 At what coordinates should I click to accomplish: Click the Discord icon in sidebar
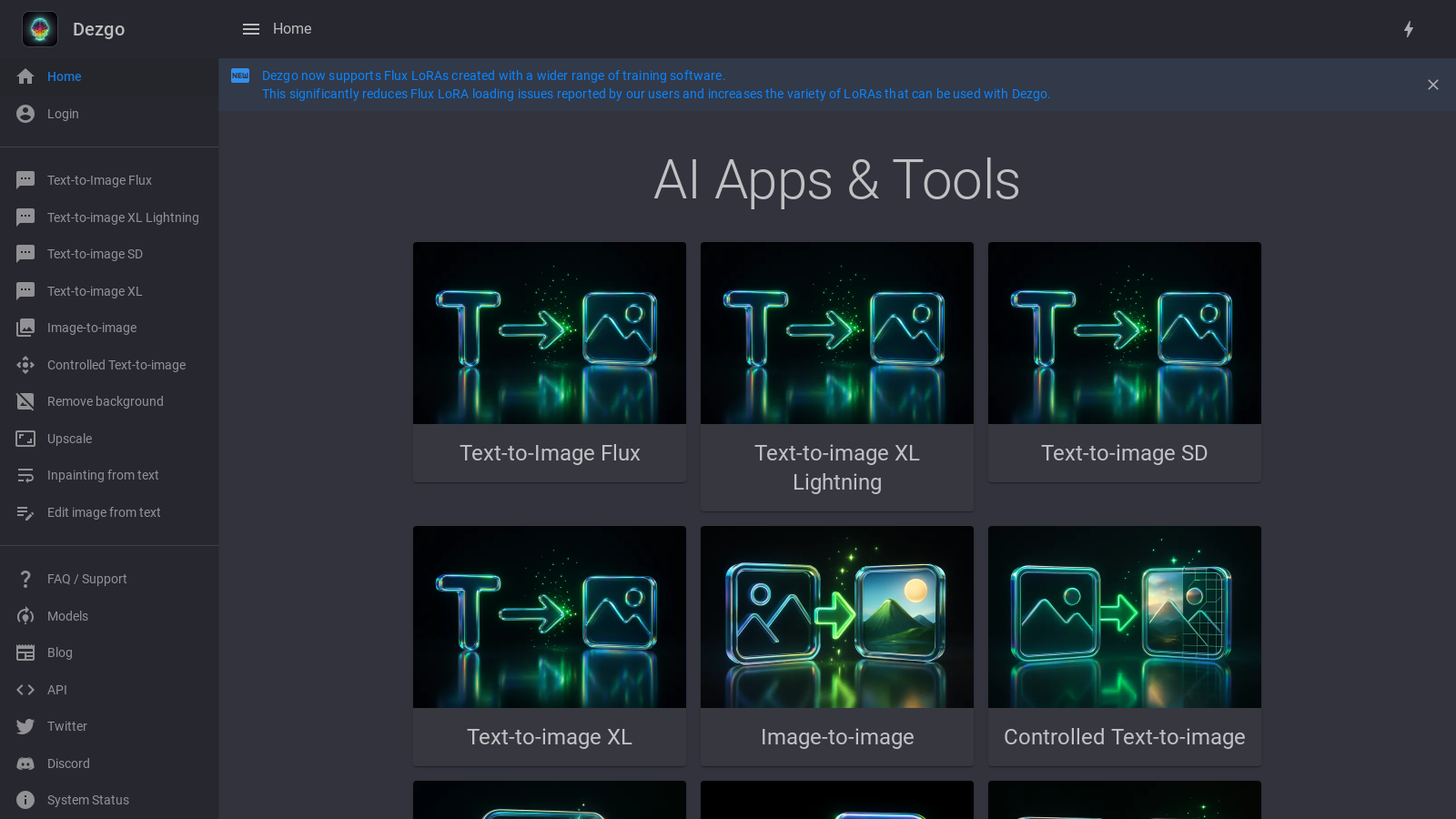pos(25,763)
